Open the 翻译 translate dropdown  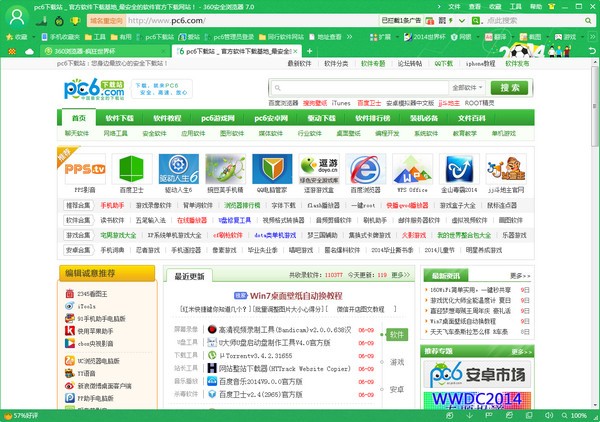point(513,37)
